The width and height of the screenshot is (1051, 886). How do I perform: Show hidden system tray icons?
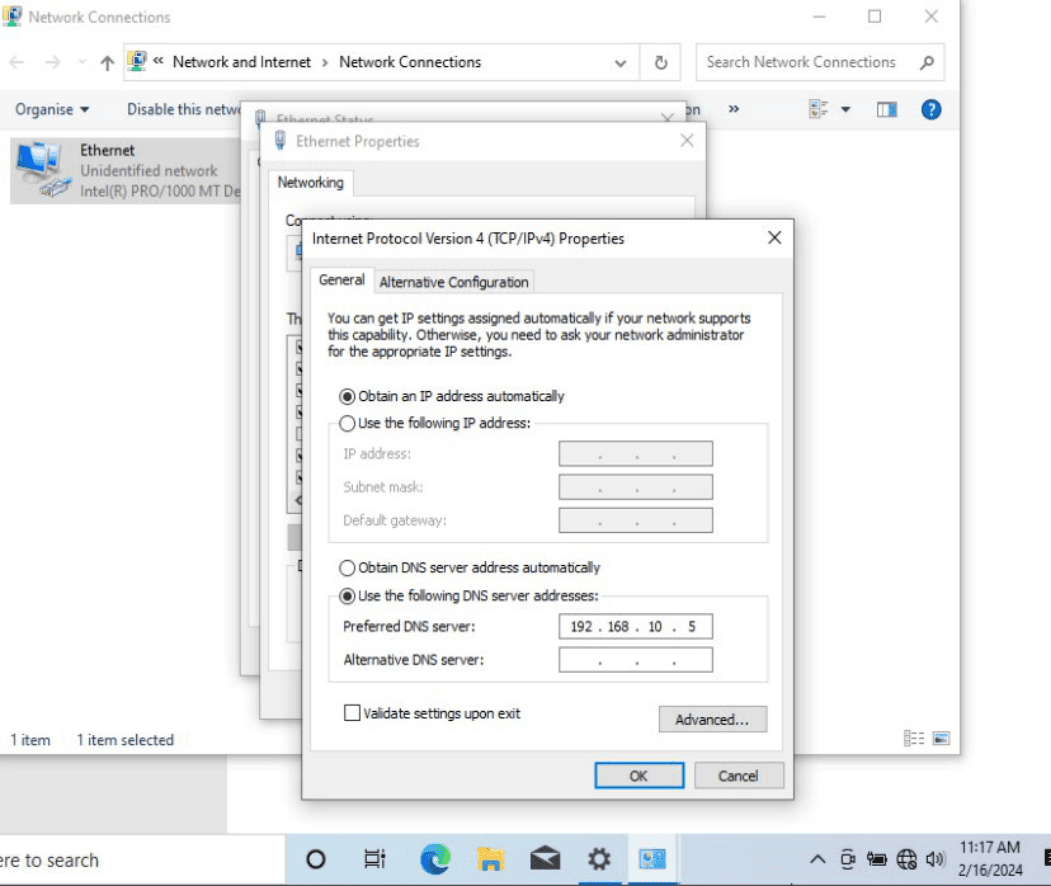coord(818,859)
